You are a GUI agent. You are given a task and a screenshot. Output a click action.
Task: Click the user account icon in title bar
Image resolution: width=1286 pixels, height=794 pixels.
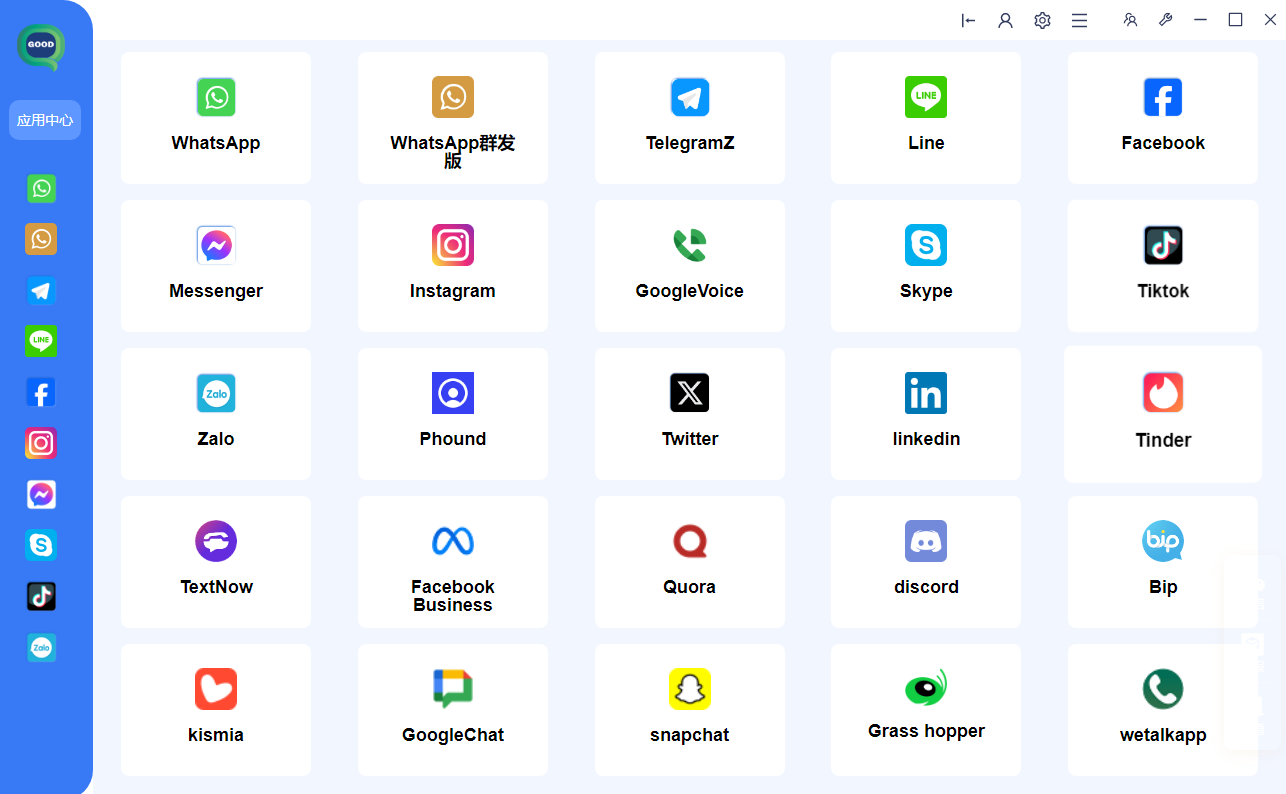(1005, 20)
